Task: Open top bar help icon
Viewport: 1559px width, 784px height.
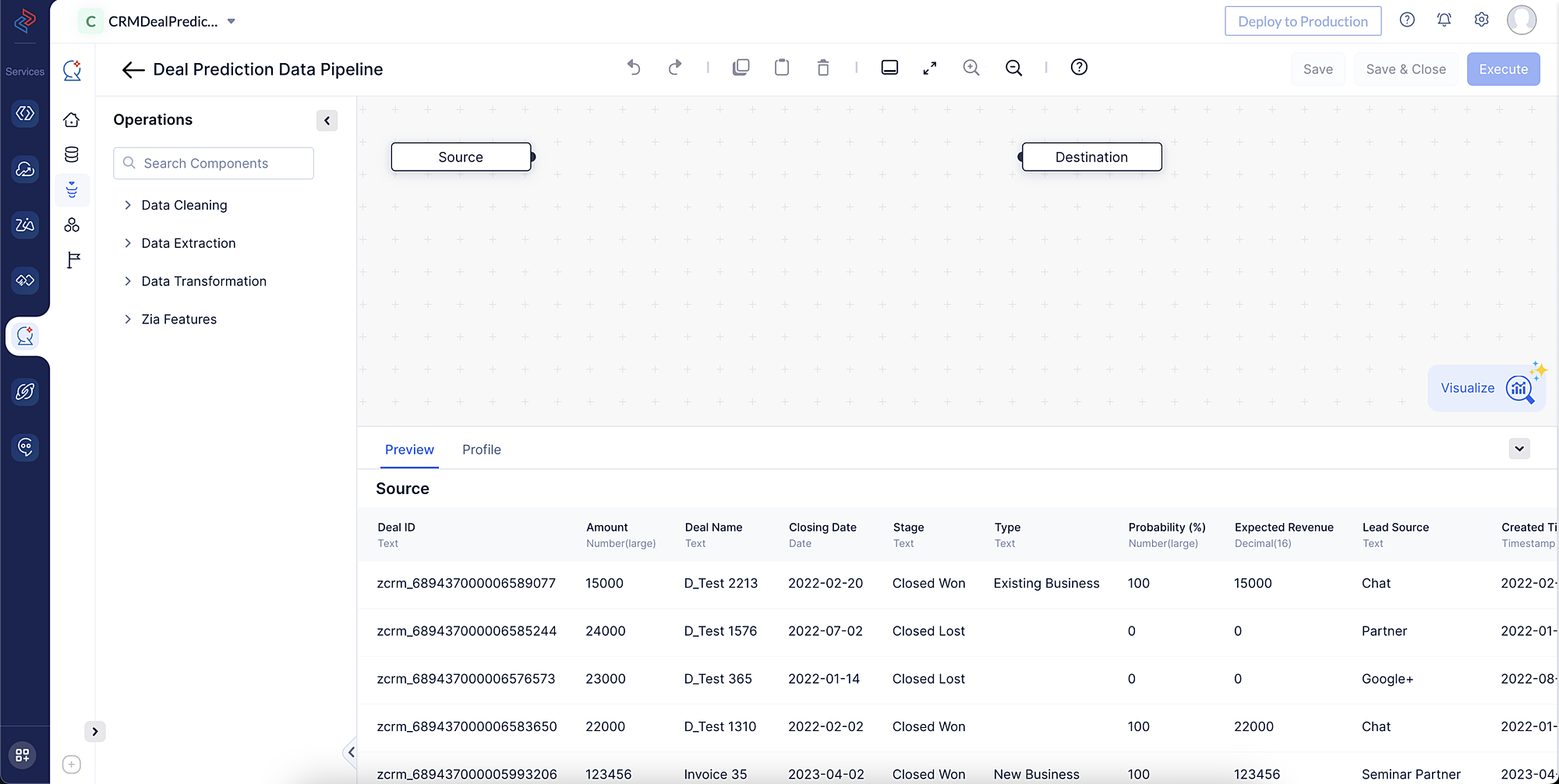Action: pos(1407,20)
